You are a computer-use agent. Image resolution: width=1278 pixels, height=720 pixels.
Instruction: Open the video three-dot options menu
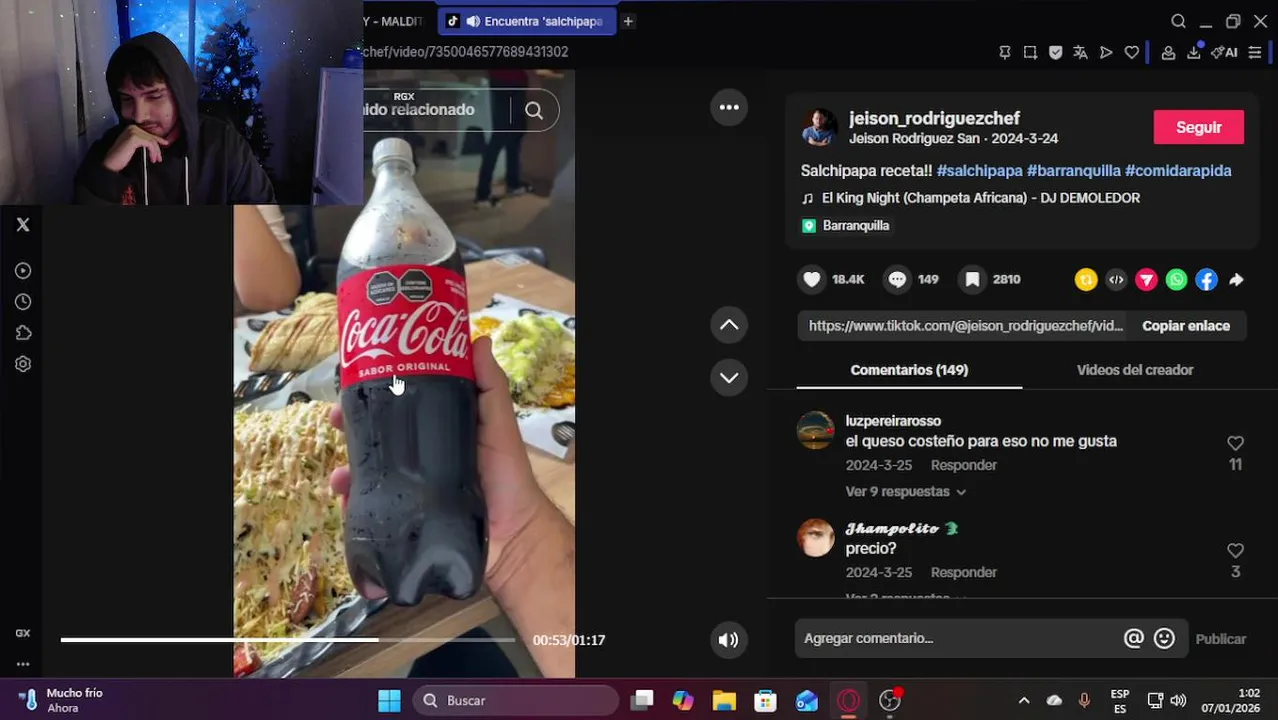point(729,107)
